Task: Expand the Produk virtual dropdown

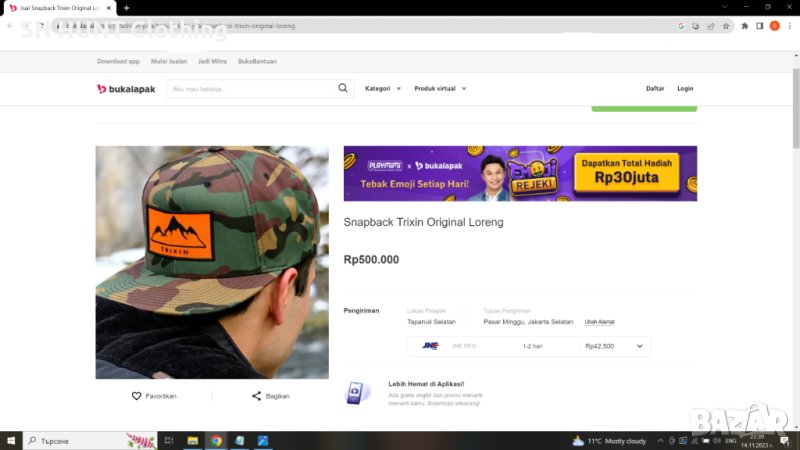Action: coord(440,89)
